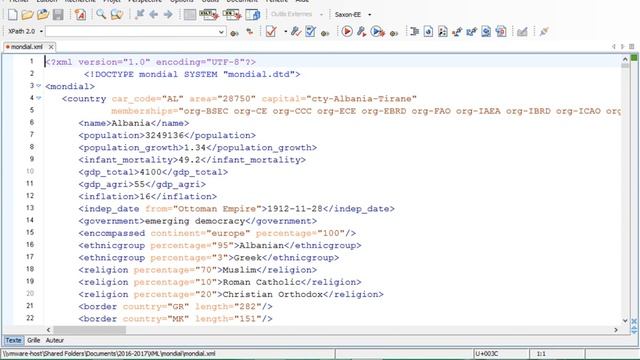Toggle the XPath builder icon
This screenshot has width=640, height=360.
coord(249,31)
